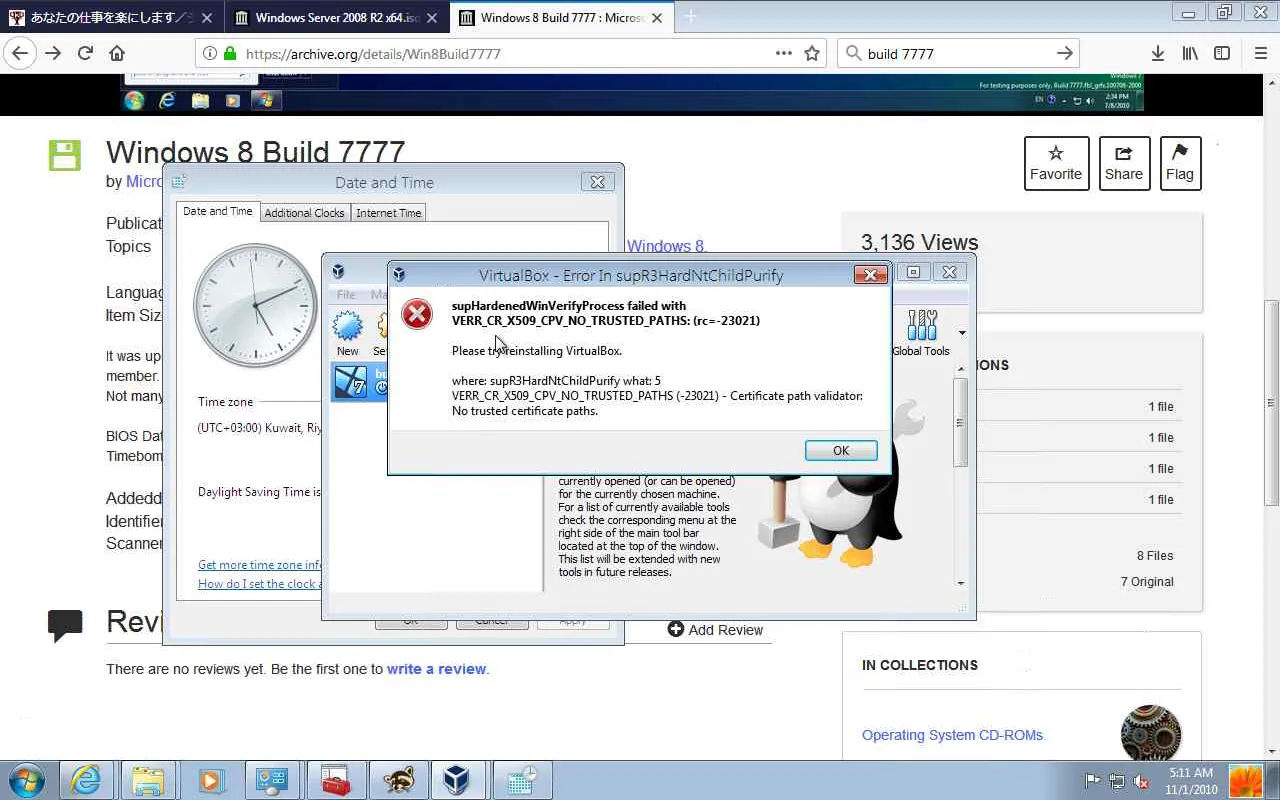
Task: Toggle the browser sidebar
Action: coord(1222,54)
